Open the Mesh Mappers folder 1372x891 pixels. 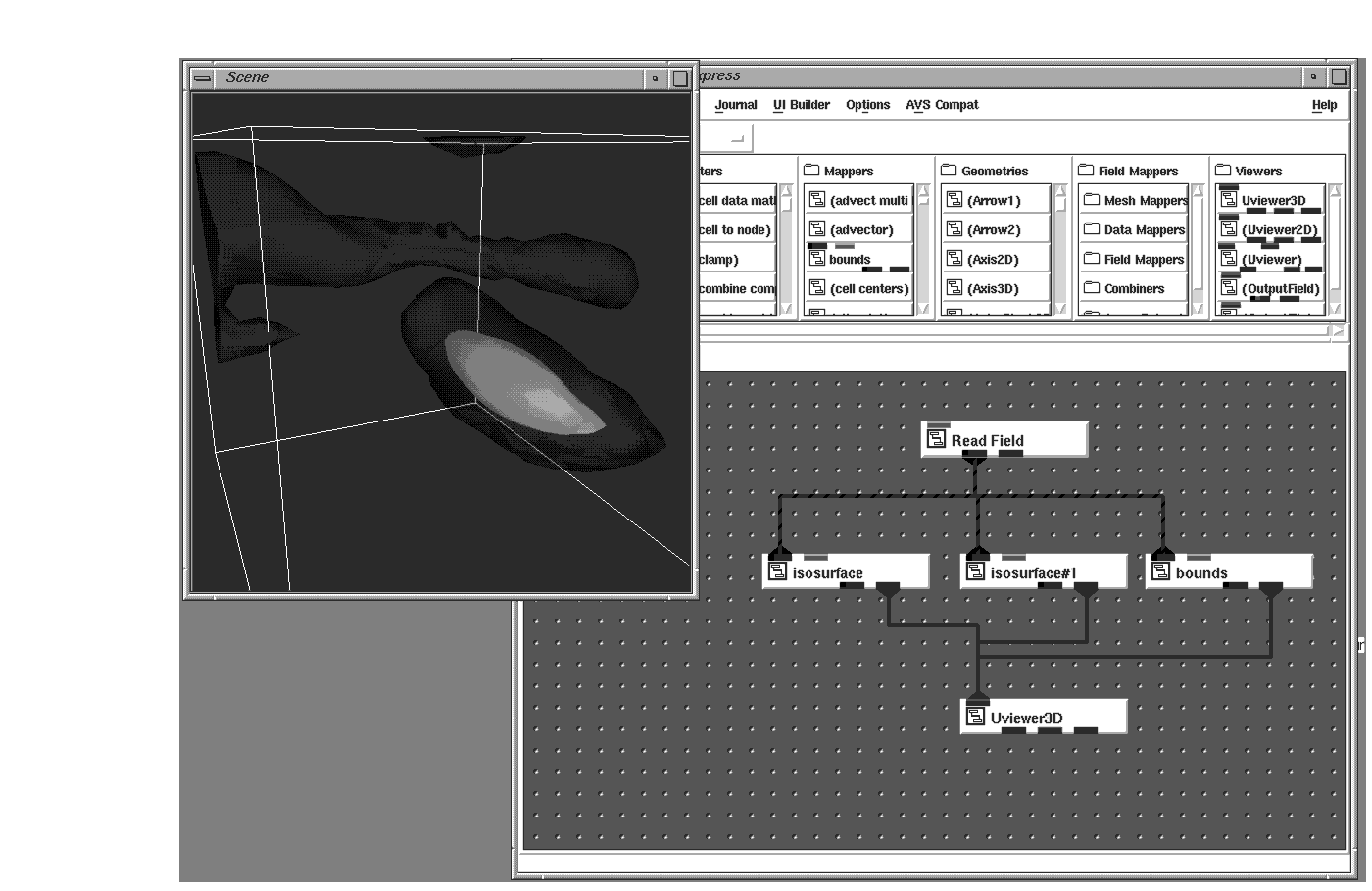1091,201
